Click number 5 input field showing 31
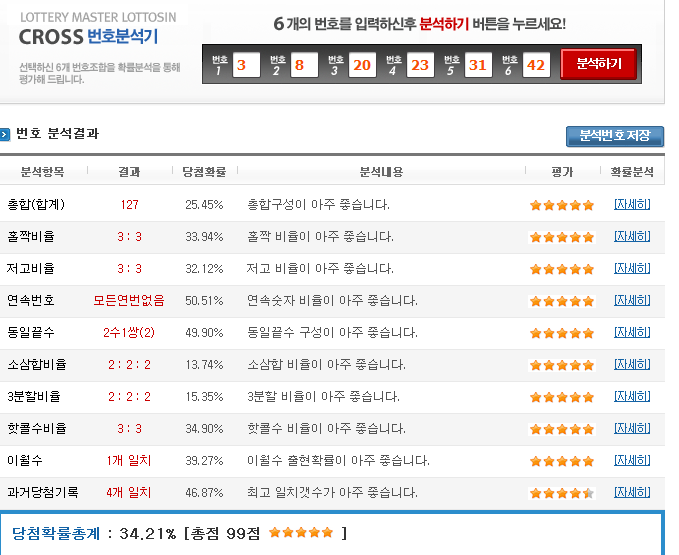 click(x=478, y=66)
